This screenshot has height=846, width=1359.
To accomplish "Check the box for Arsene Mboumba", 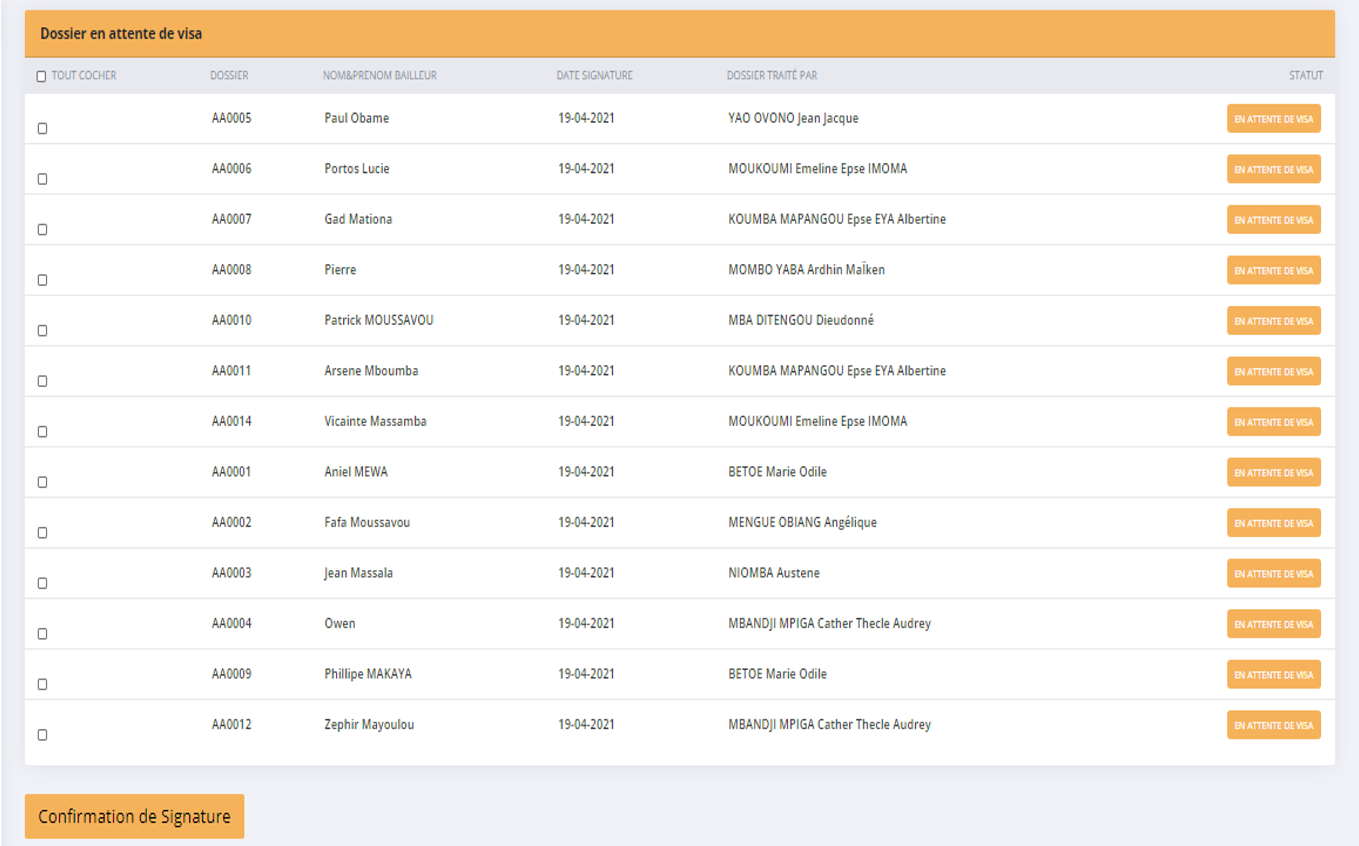I will 42,381.
